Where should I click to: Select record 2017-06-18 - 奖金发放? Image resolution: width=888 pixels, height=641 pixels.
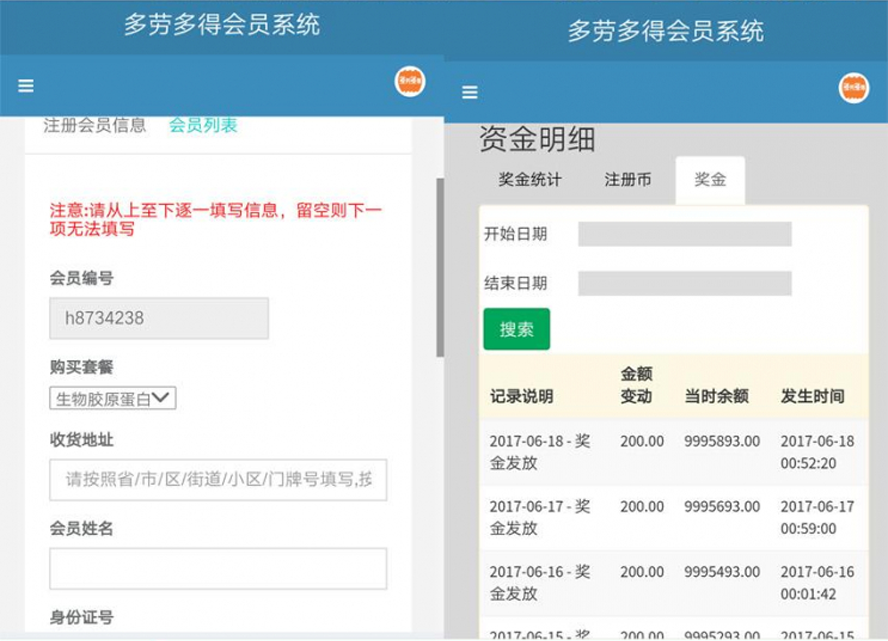tap(540, 452)
